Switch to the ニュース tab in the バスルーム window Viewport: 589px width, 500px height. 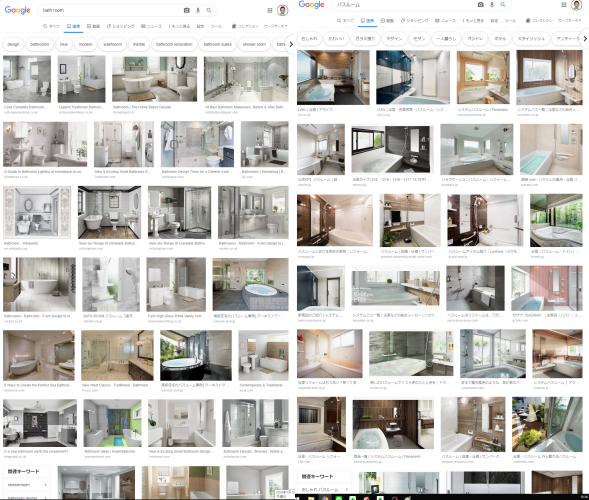pyautogui.click(x=445, y=20)
